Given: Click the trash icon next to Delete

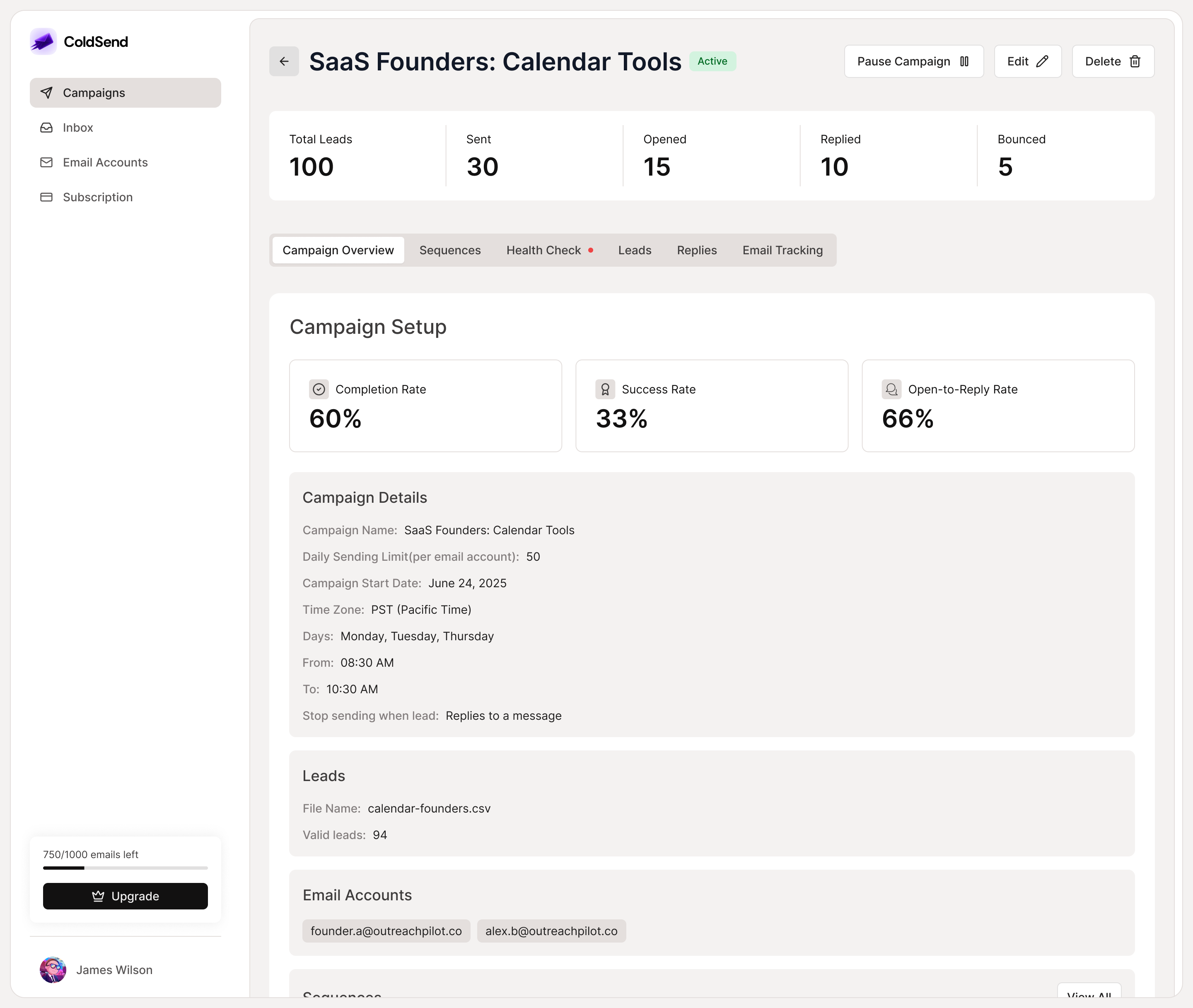Looking at the screenshot, I should tap(1135, 61).
